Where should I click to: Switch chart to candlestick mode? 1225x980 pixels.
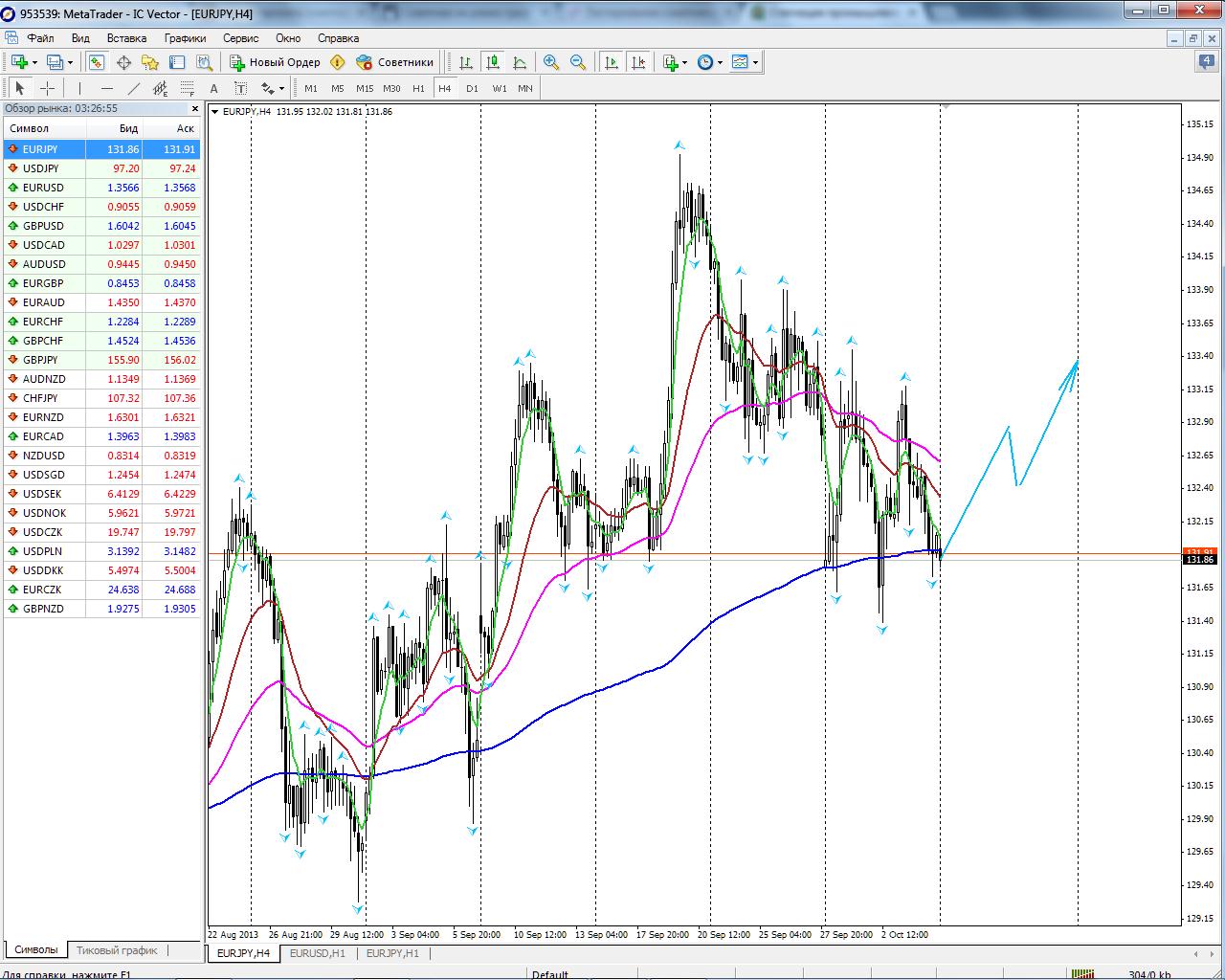pos(493,62)
